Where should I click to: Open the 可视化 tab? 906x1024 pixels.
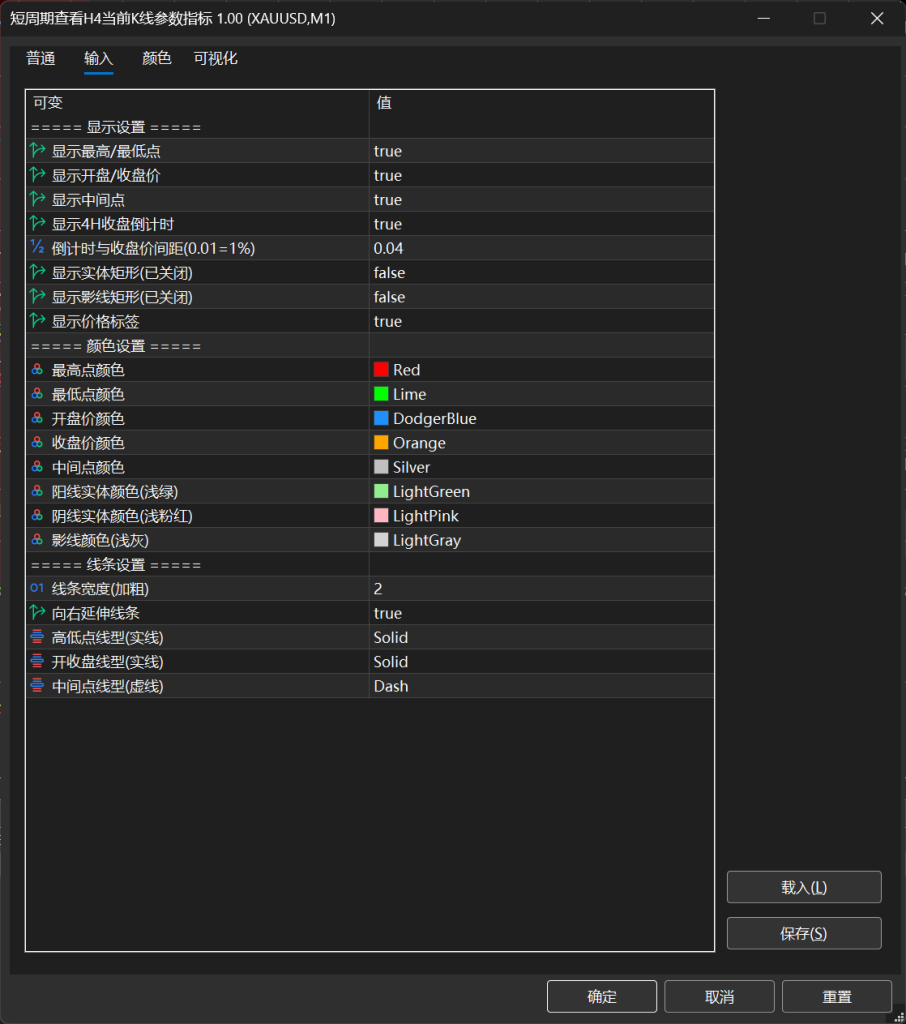(x=215, y=58)
